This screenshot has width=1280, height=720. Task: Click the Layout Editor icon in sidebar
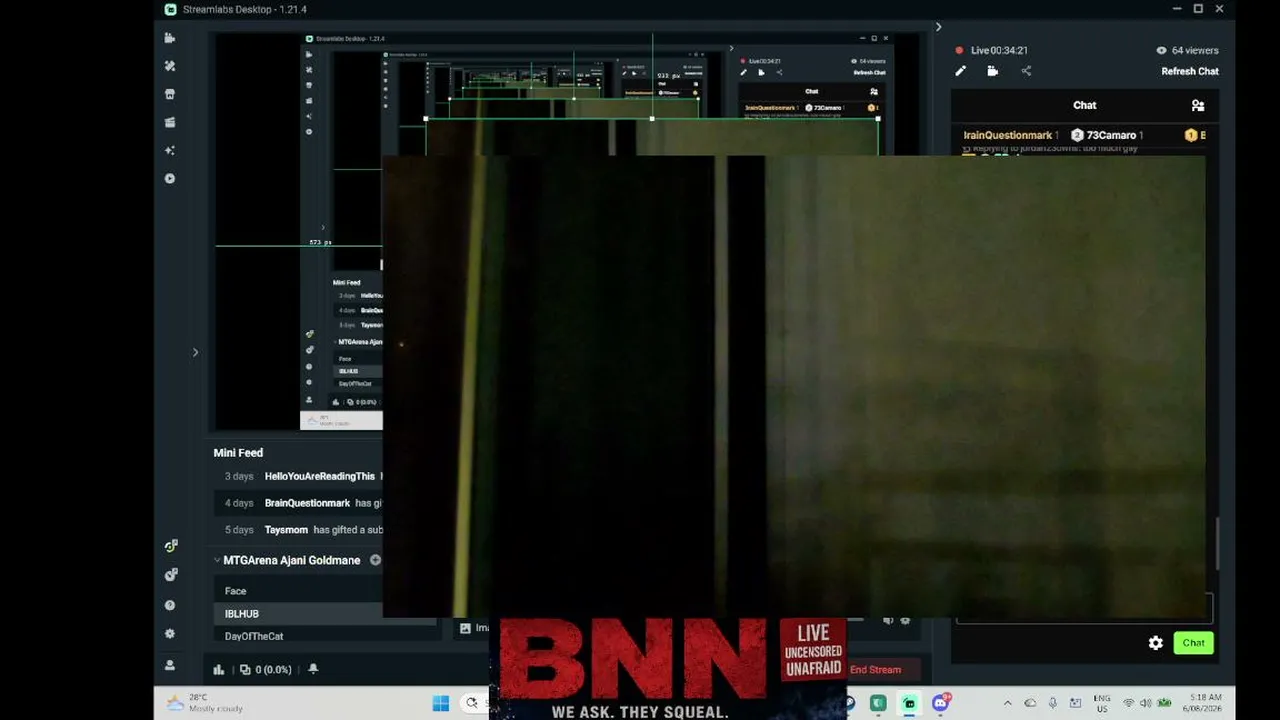pos(170,575)
